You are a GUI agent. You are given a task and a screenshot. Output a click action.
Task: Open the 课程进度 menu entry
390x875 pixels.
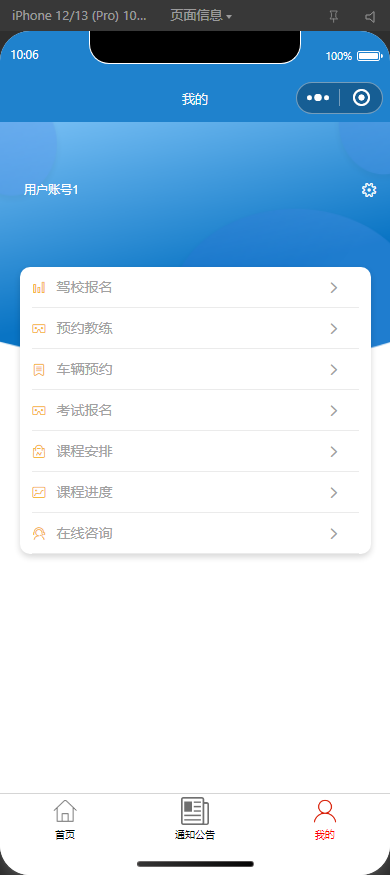coord(195,493)
